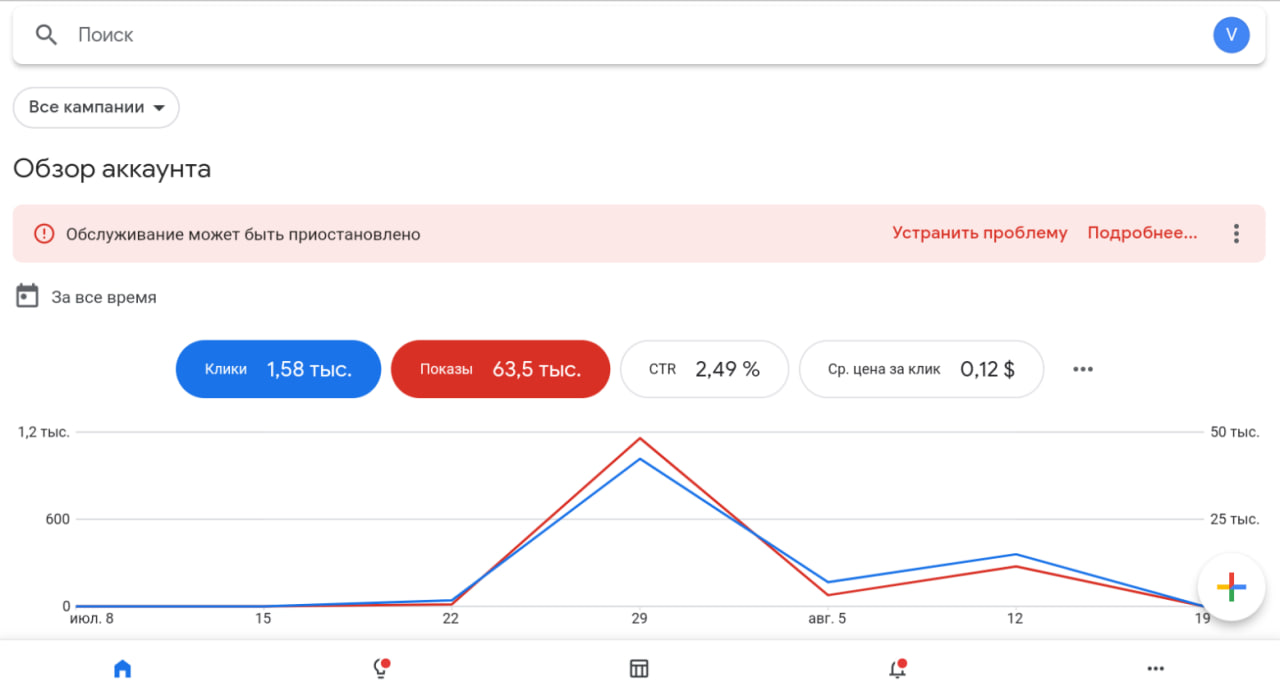1280x691 pixels.
Task: Click the red warning exclamation icon
Action: point(44,234)
